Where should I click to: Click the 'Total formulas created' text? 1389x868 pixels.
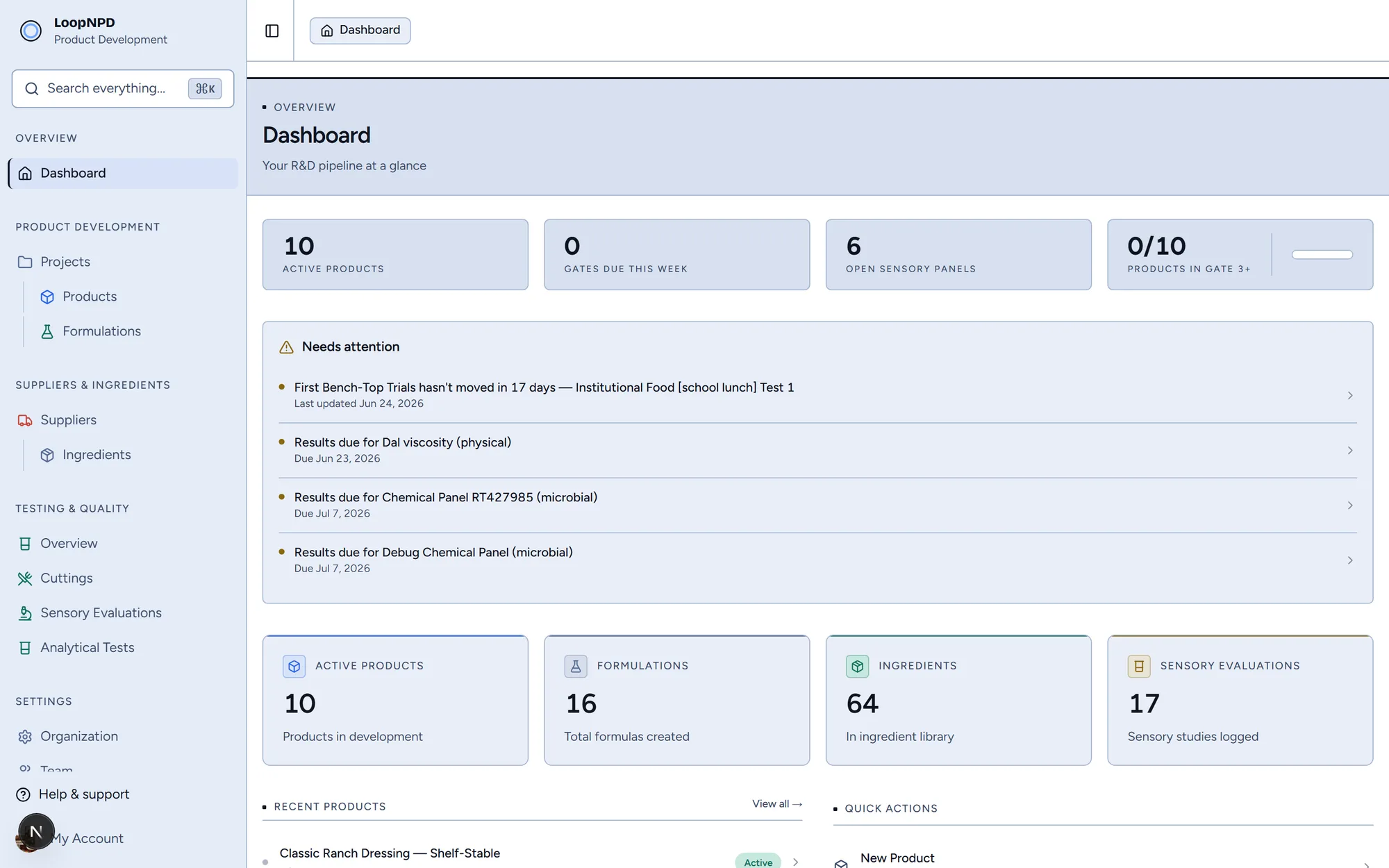point(626,737)
